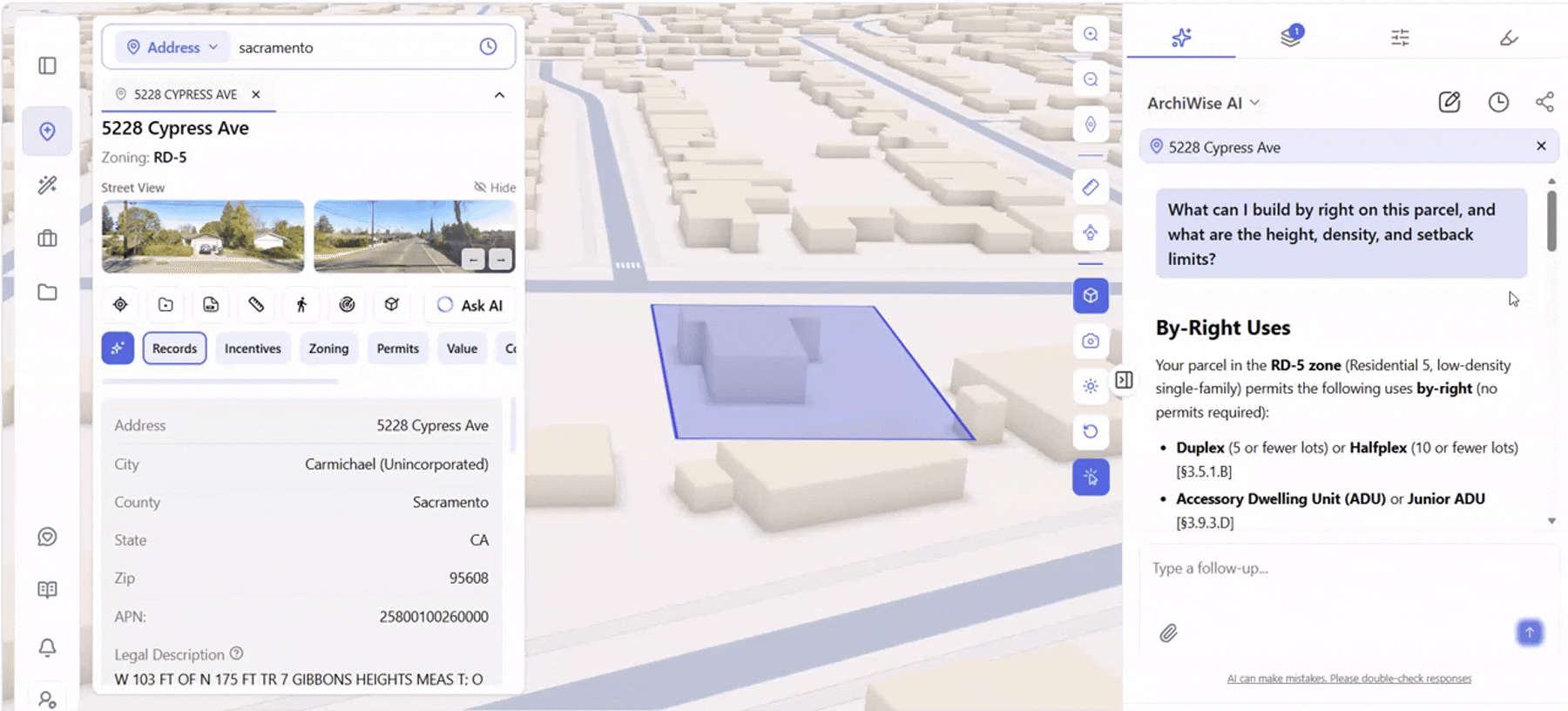Collapse the parcel details panel chevron
Viewport: 1568px width, 711px height.
[x=499, y=95]
